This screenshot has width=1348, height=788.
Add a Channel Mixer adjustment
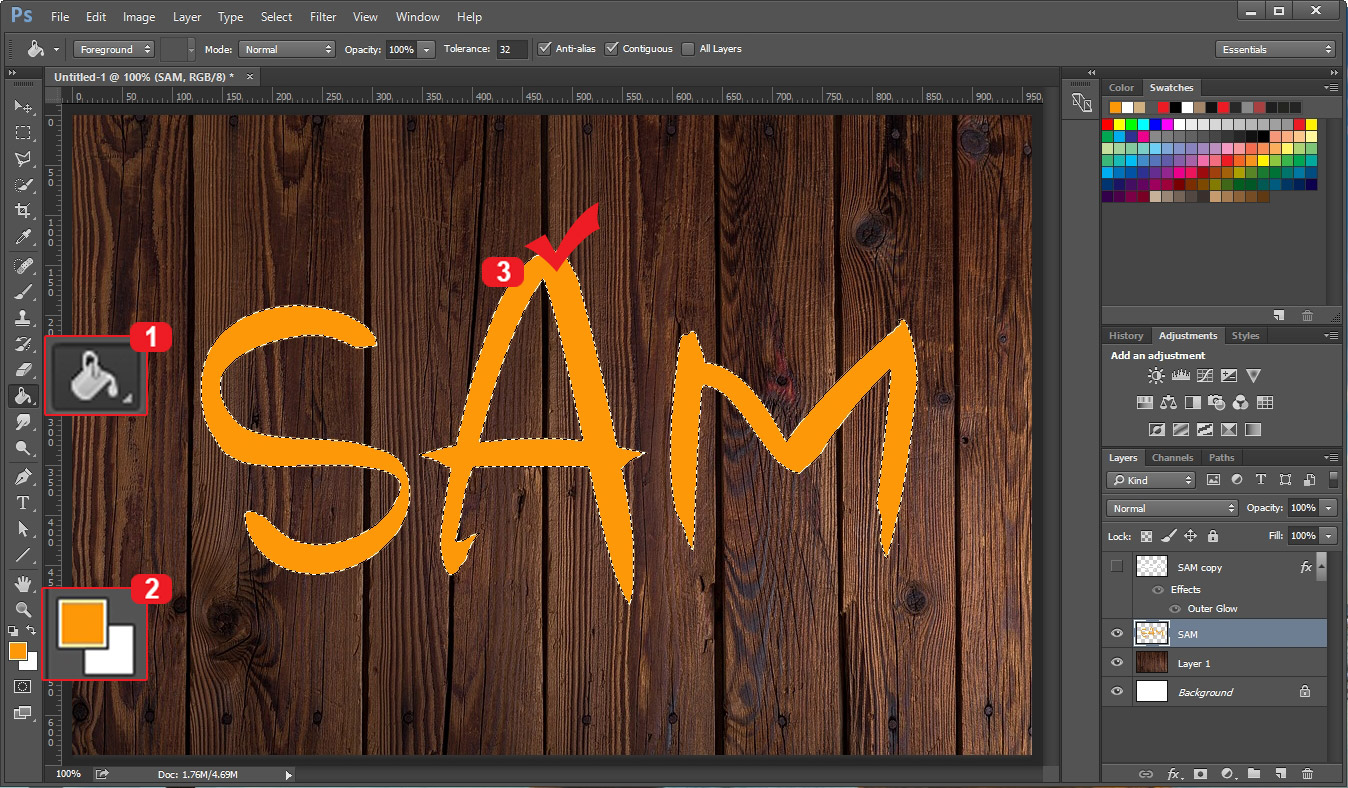(x=1240, y=403)
